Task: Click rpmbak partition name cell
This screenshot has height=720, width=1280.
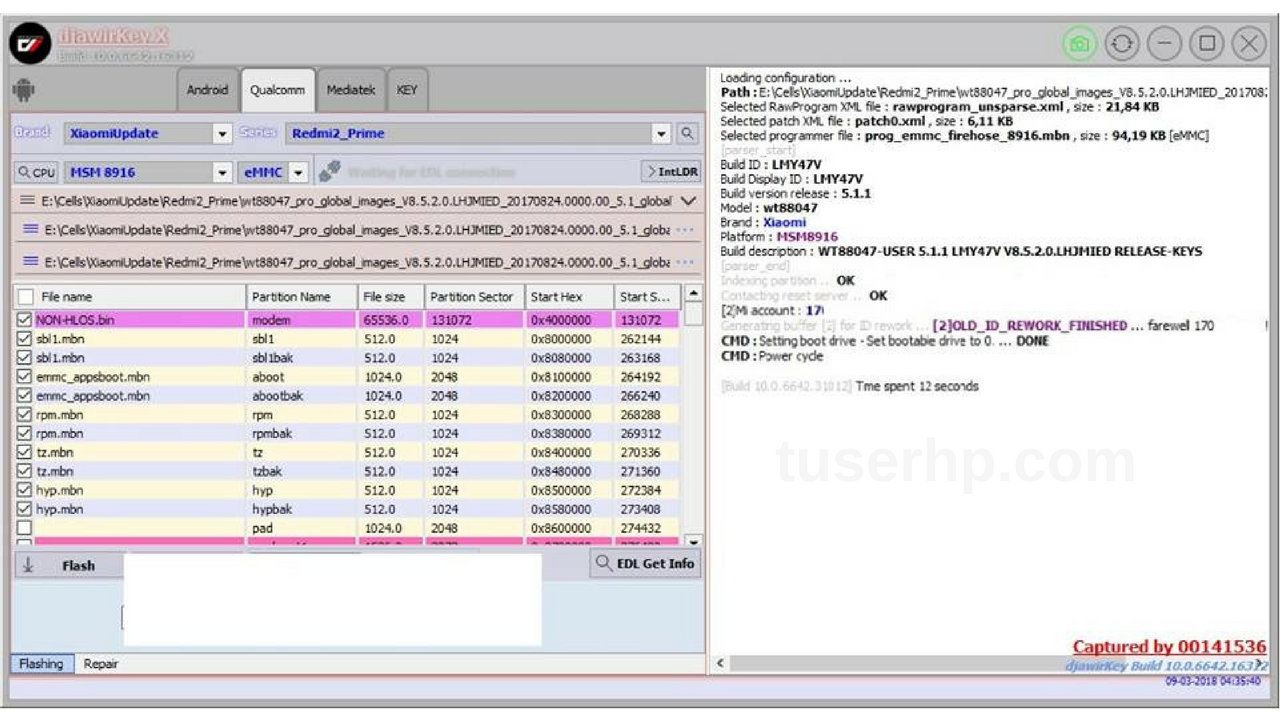Action: pos(302,434)
